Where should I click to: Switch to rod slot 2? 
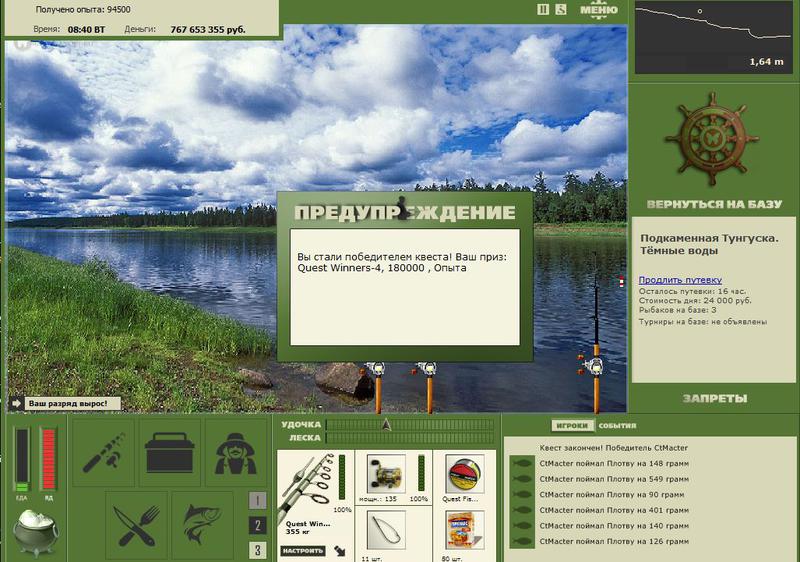pos(257,525)
